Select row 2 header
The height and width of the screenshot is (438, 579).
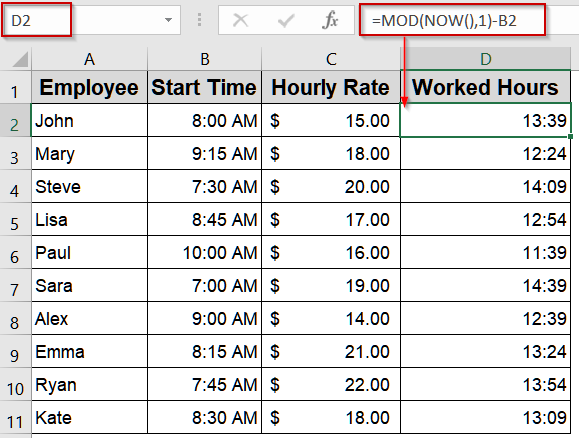click(15, 120)
